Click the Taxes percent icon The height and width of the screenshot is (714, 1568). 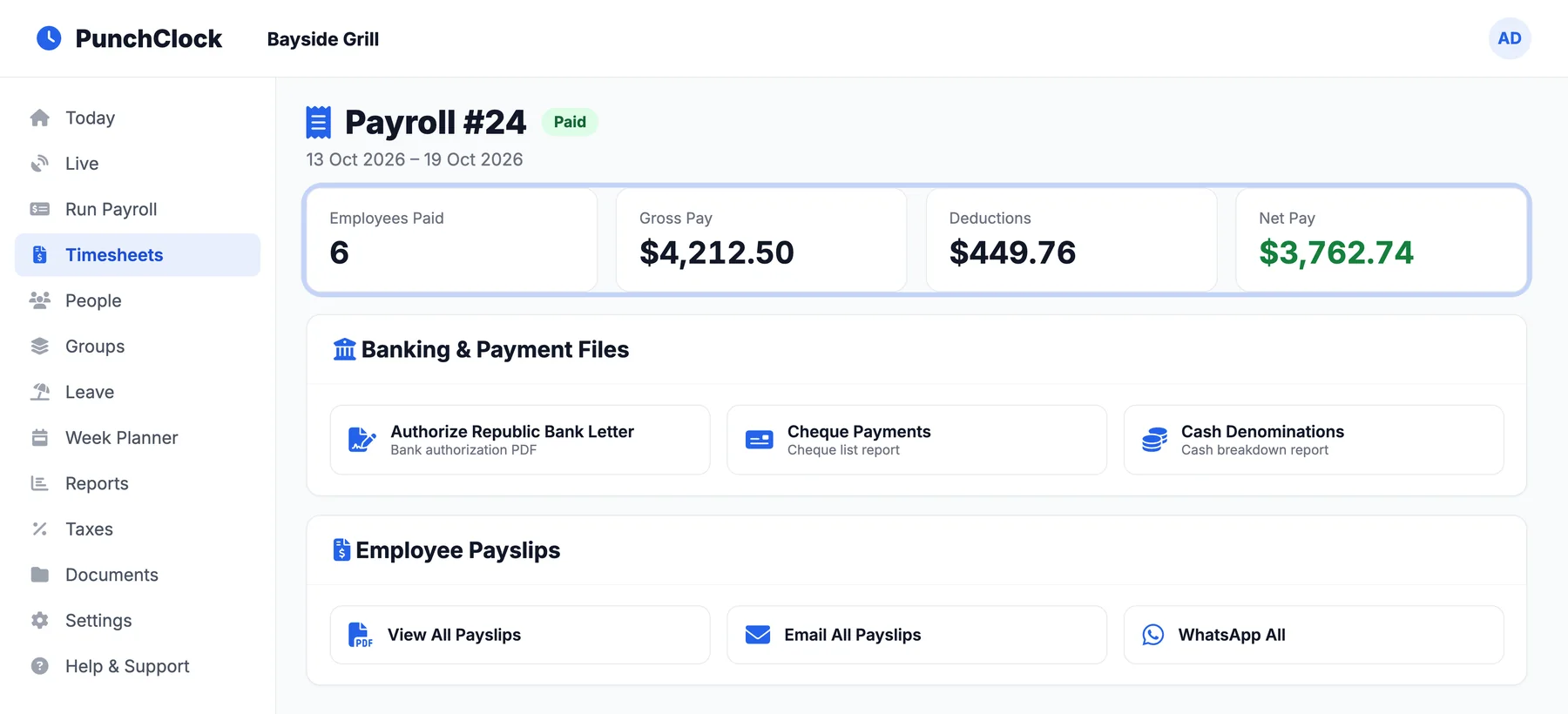40,529
